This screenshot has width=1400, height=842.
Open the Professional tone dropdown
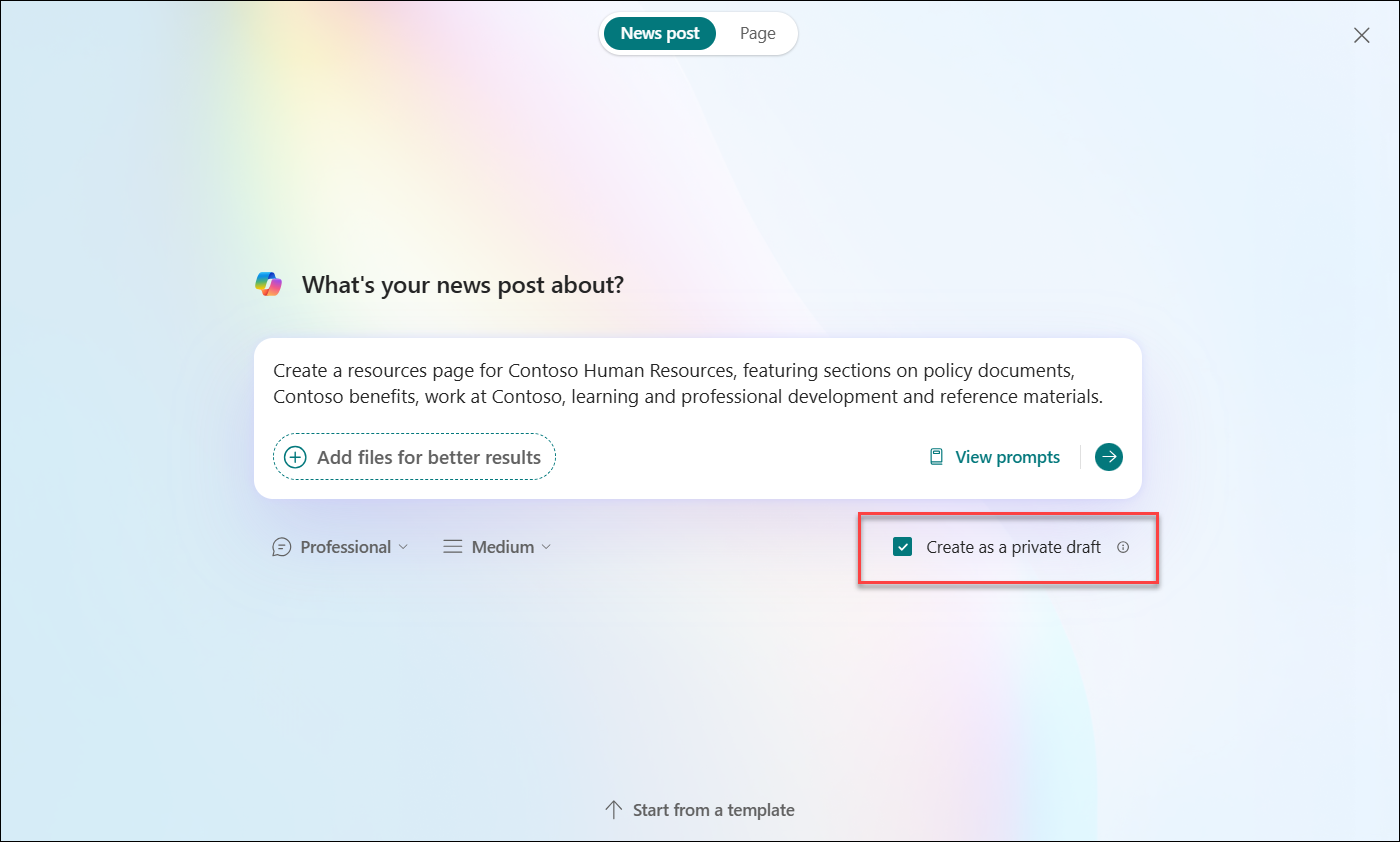click(x=345, y=546)
